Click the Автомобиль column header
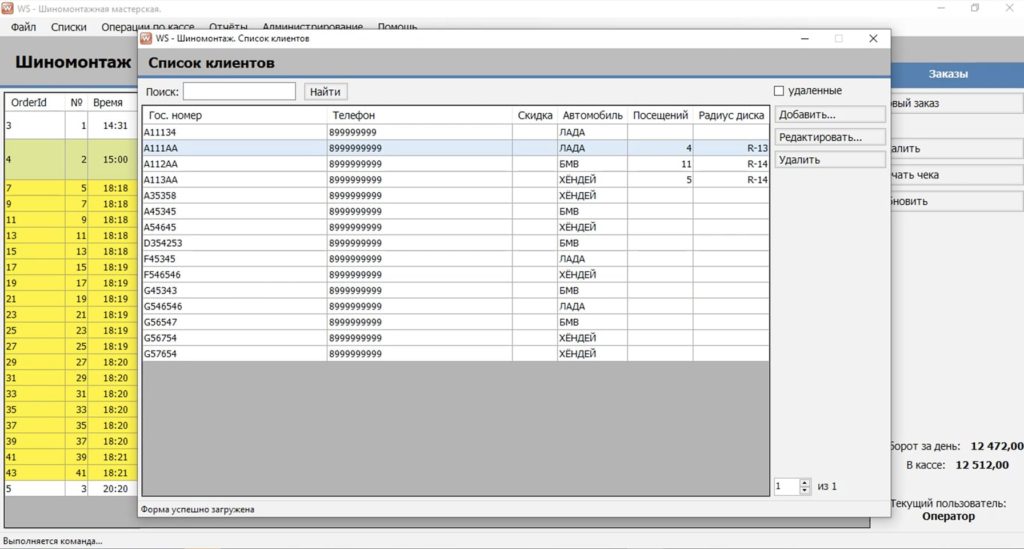The width and height of the screenshot is (1024, 549). point(592,116)
